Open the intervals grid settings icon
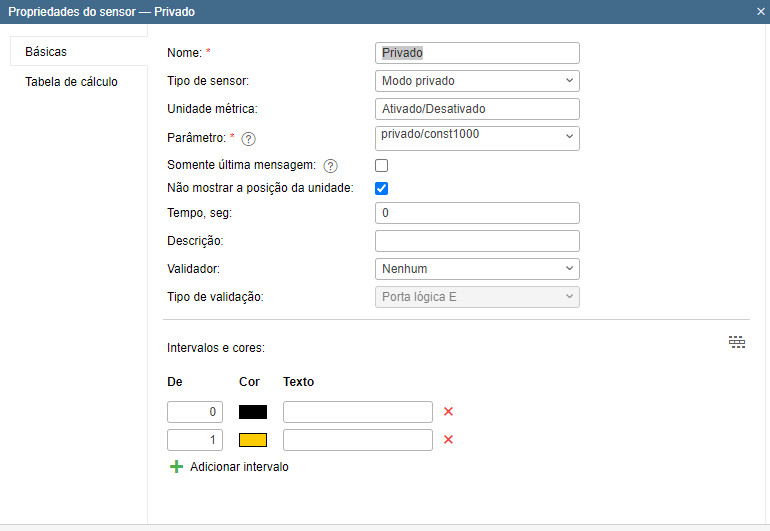This screenshot has height=531, width=770. (737, 343)
